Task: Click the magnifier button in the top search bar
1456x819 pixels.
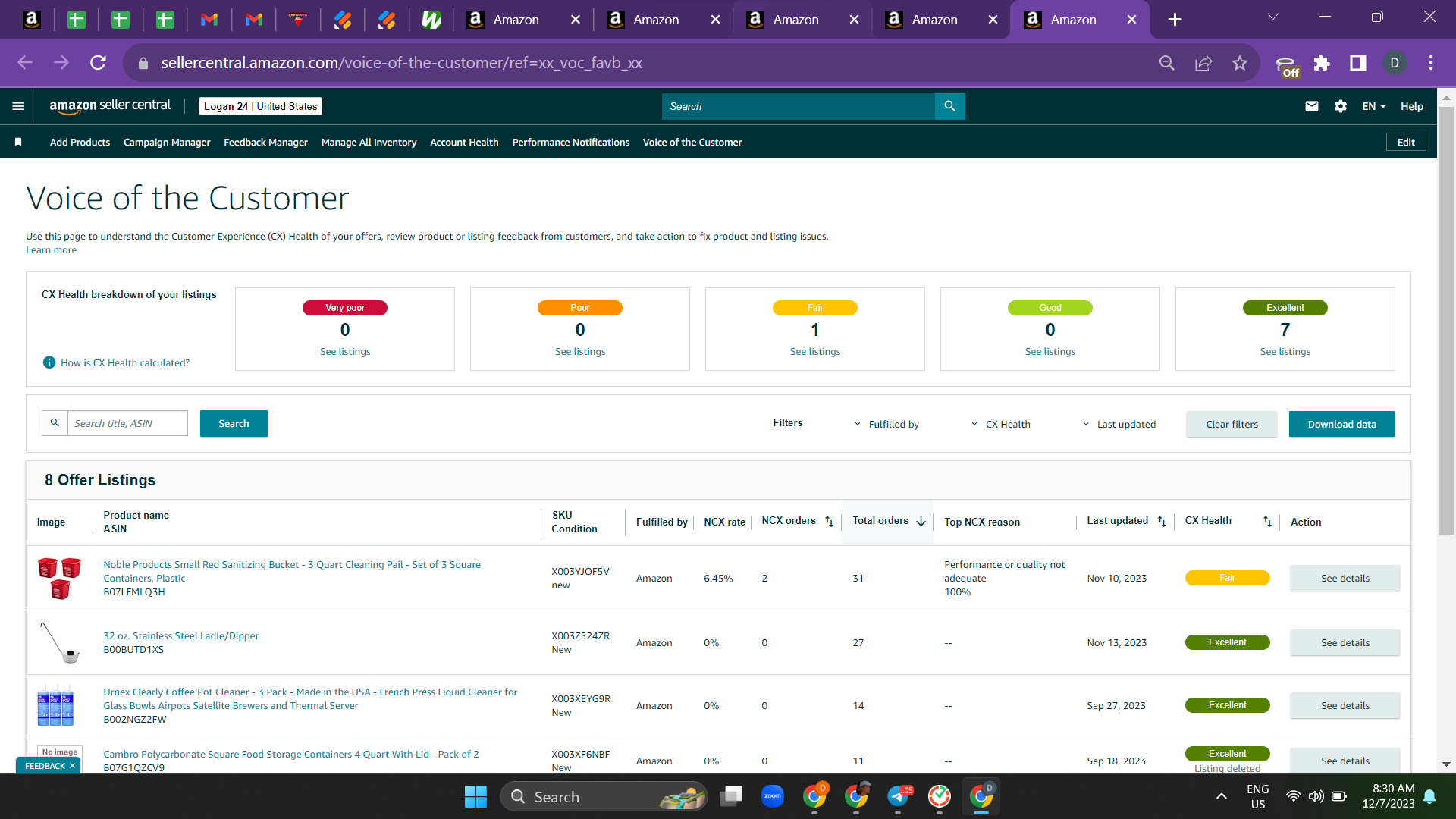Action: (949, 106)
